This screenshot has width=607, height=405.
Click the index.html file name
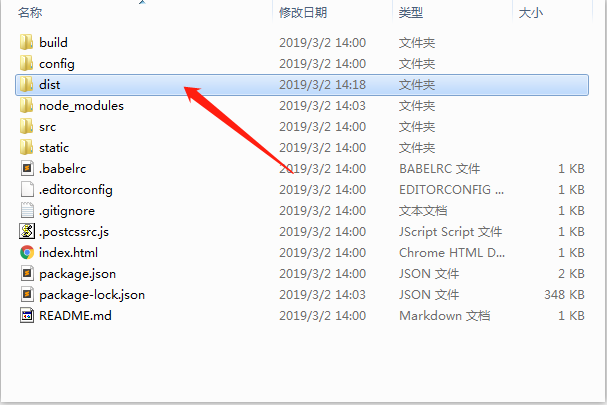69,252
